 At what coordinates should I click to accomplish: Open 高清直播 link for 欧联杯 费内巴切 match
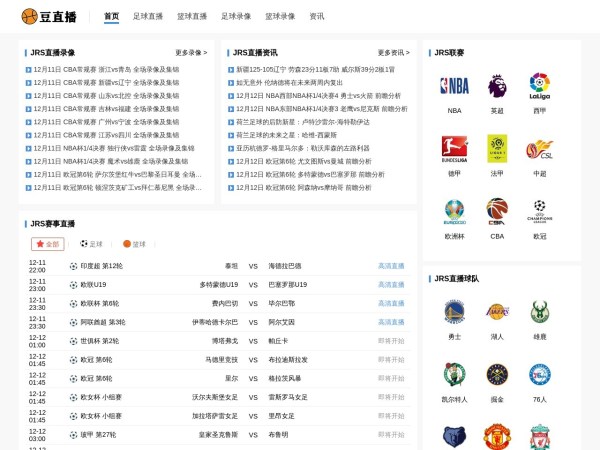tap(391, 303)
